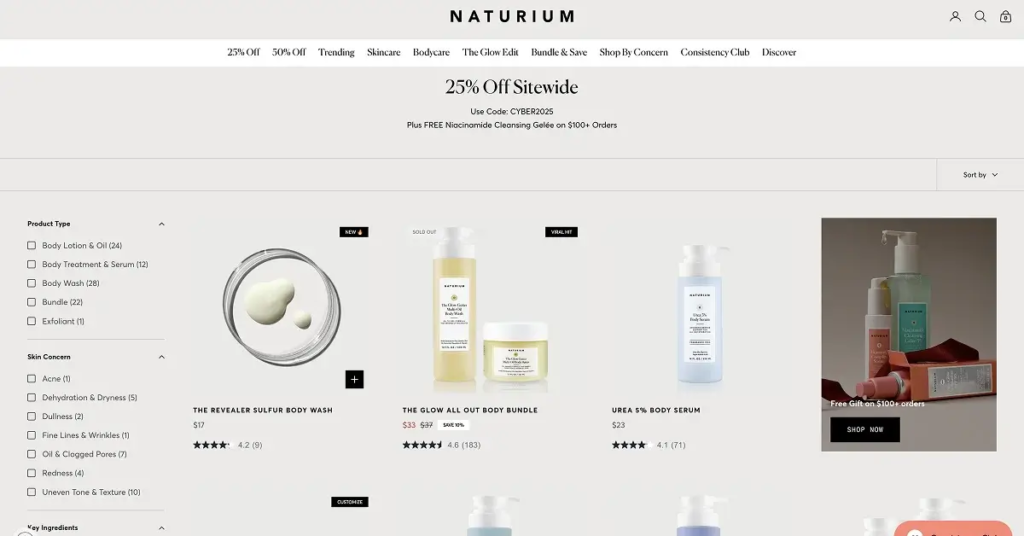Click the NATURIUM logo

pos(512,16)
